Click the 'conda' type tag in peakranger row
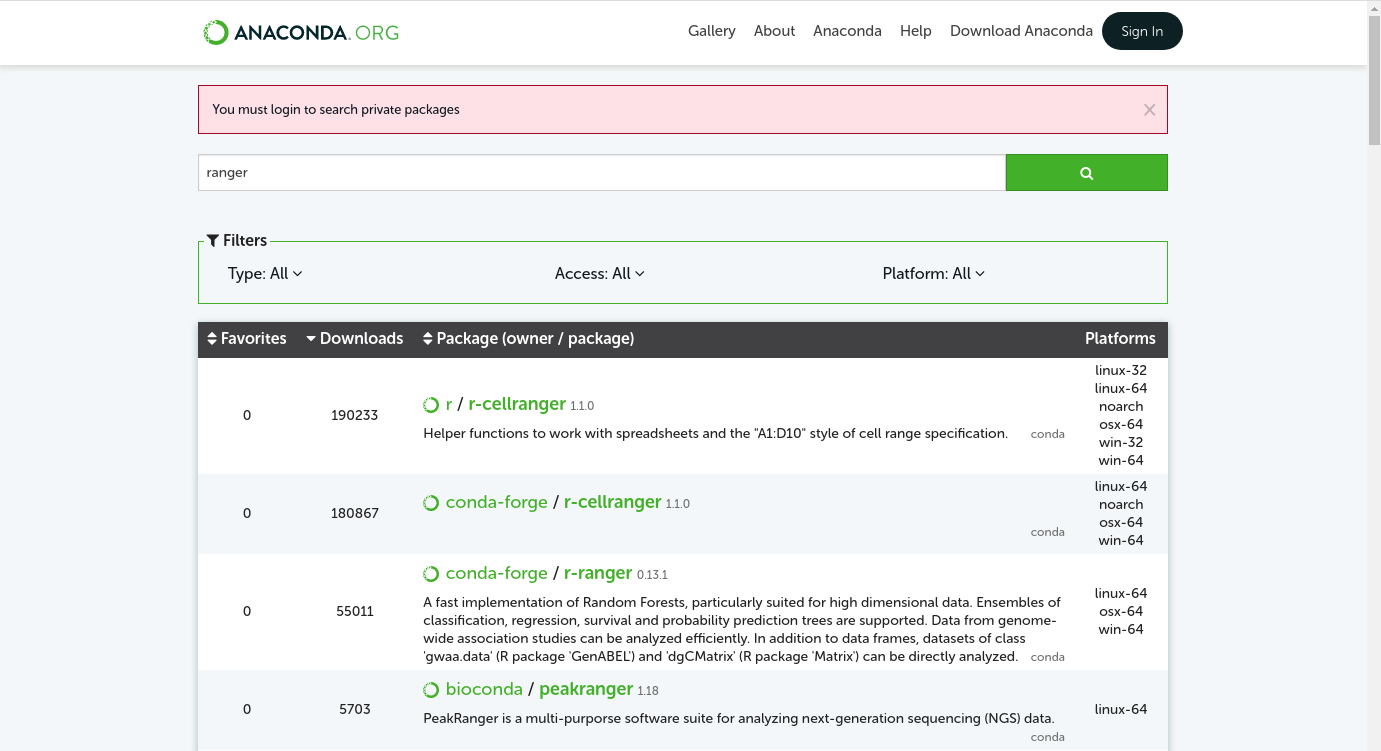This screenshot has width=1381, height=751. 1047,737
